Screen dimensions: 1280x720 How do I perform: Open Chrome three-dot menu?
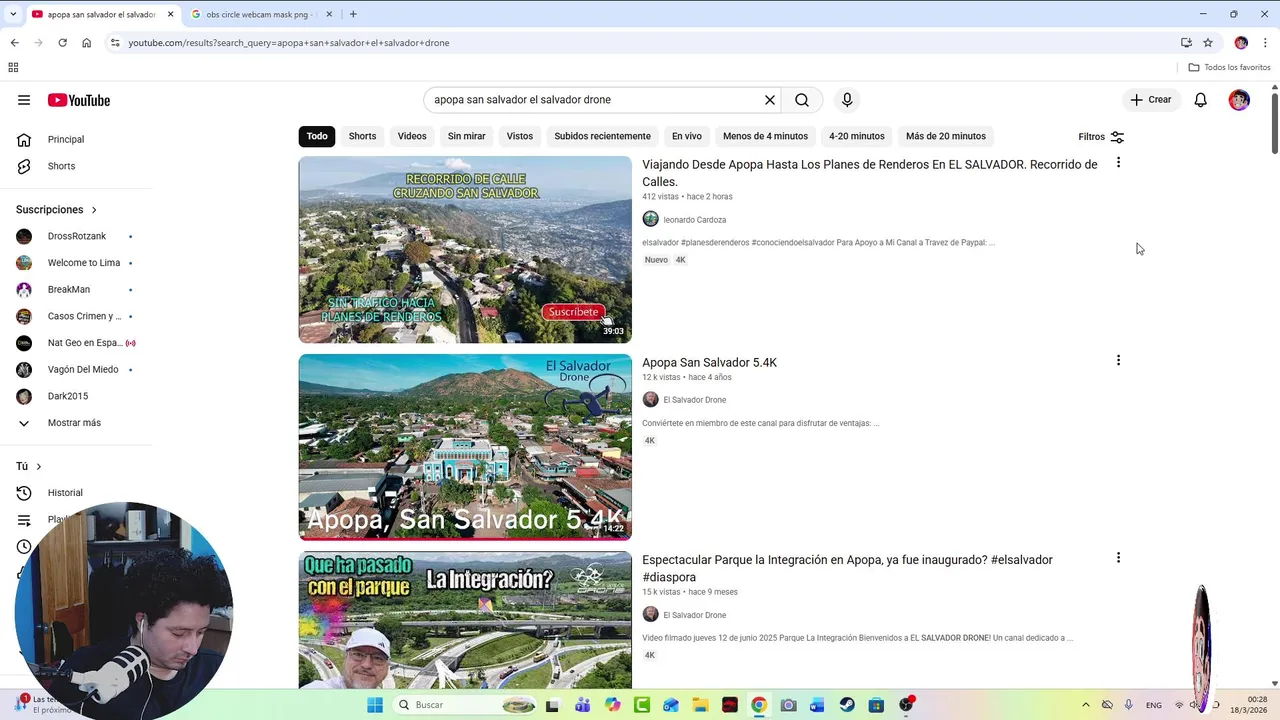tap(1266, 43)
